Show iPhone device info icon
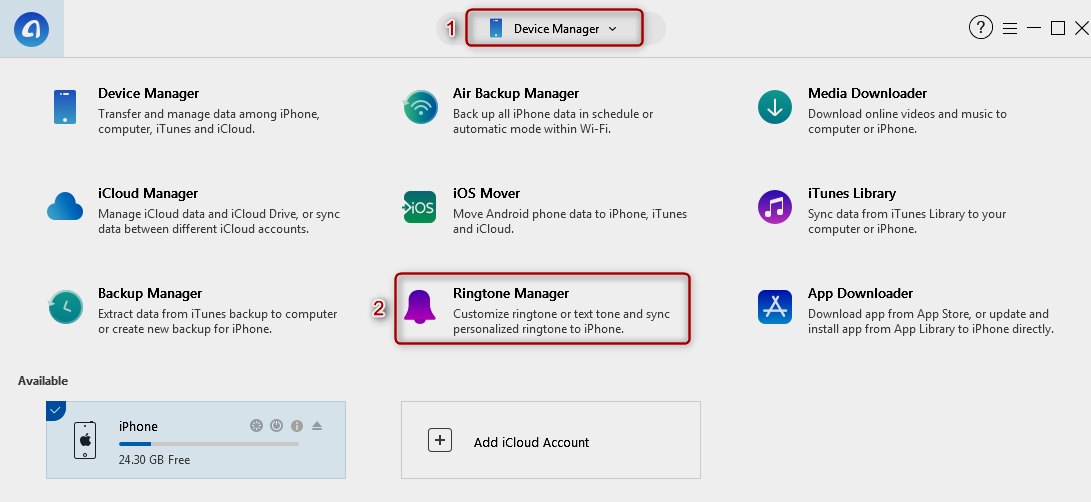This screenshot has height=502, width=1091. click(x=297, y=425)
